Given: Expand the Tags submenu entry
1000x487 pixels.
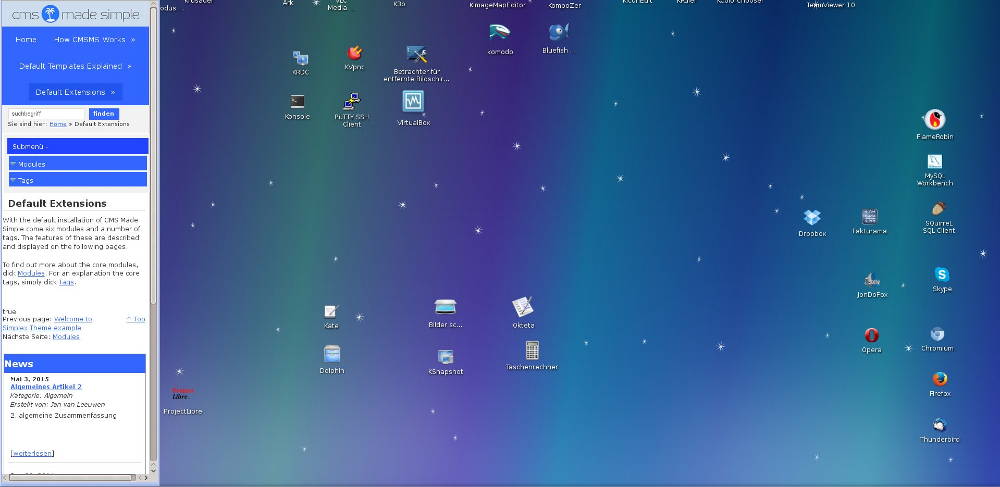Looking at the screenshot, I should (78, 180).
